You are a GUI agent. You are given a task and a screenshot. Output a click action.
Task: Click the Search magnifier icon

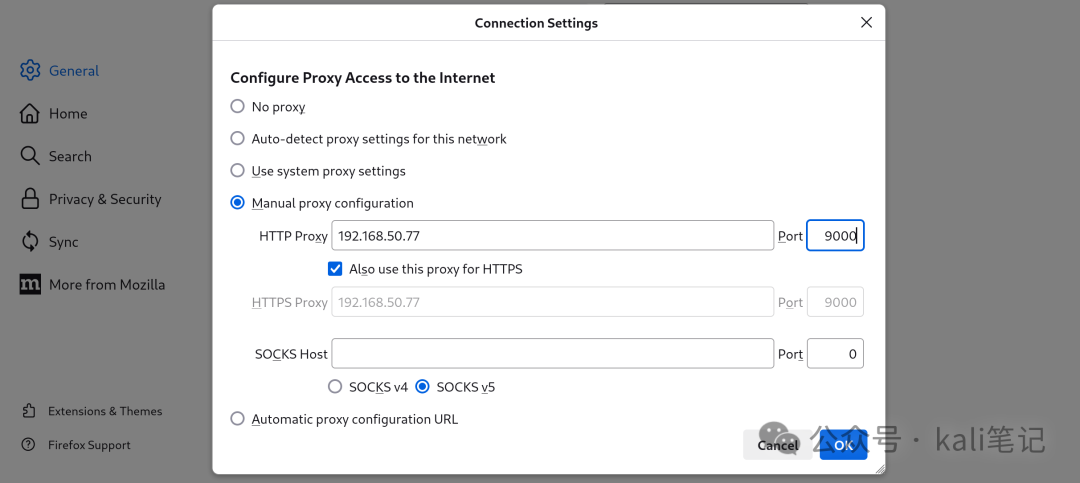click(30, 156)
